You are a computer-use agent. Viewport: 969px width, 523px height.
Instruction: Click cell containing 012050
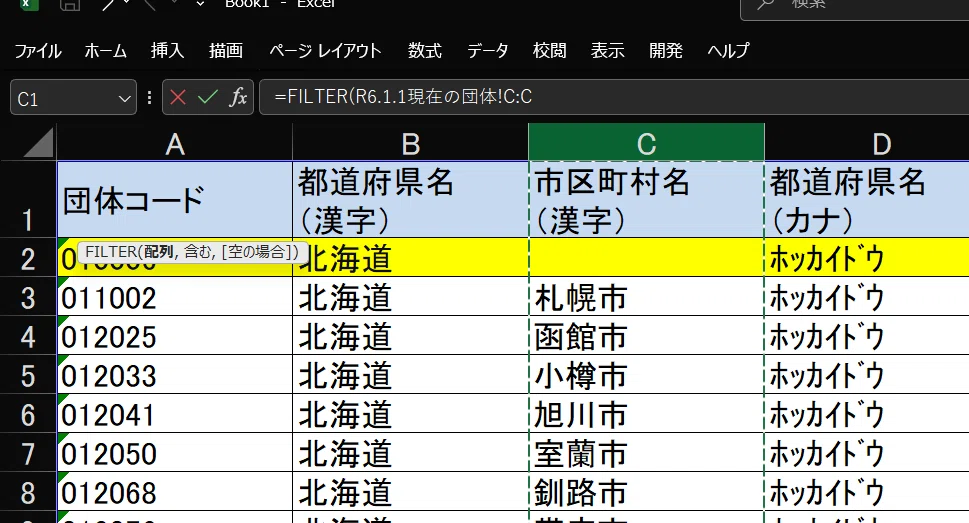pos(174,452)
